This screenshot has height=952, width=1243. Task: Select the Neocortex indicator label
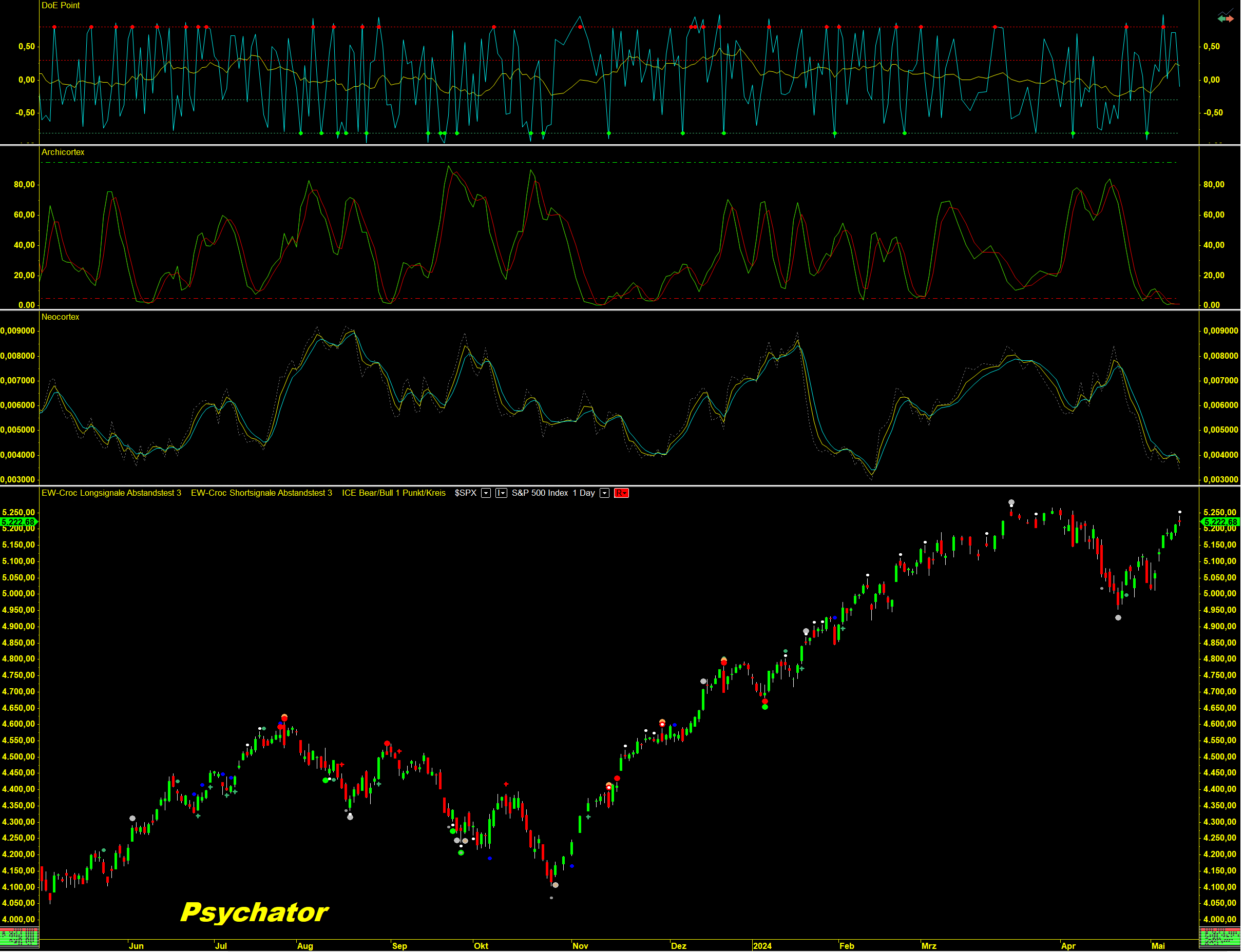pyautogui.click(x=60, y=317)
